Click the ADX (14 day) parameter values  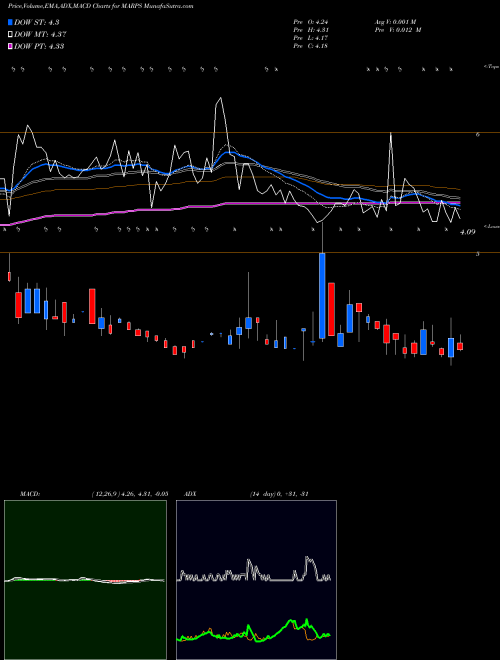(279, 494)
